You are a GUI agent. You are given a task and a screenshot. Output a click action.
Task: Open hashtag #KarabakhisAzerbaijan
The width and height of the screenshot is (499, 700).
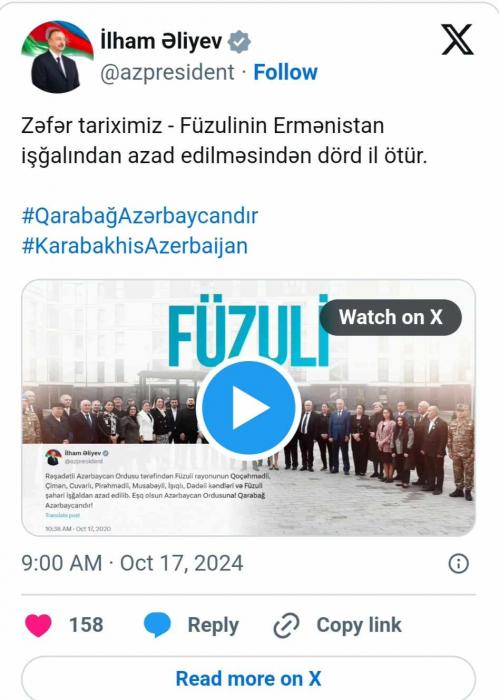135,246
